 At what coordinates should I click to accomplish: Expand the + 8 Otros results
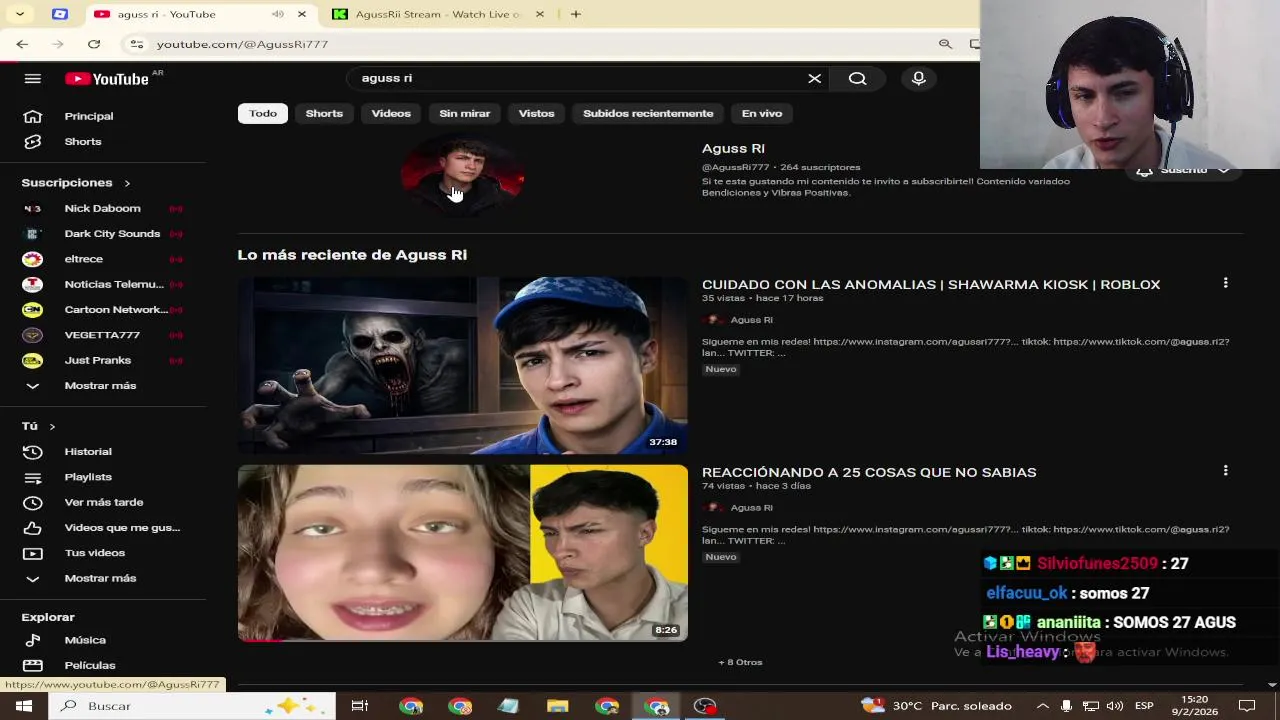click(740, 662)
